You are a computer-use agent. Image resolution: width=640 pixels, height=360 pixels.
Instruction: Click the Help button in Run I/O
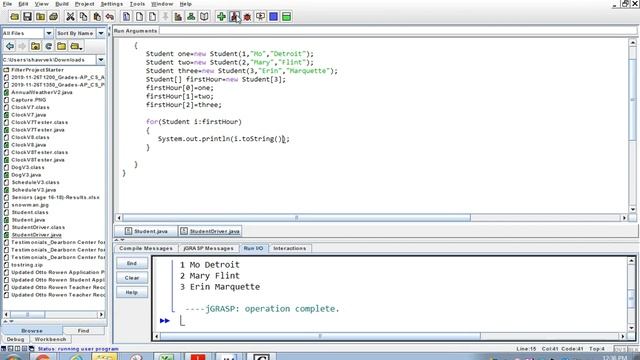pyautogui.click(x=132, y=292)
